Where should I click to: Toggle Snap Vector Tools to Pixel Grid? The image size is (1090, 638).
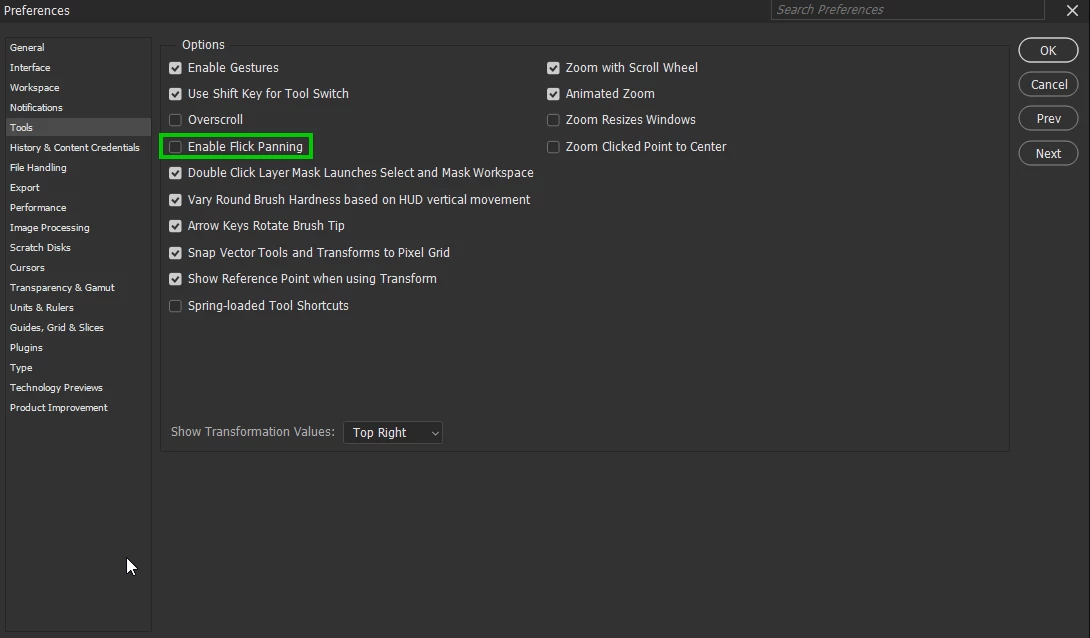click(x=175, y=253)
